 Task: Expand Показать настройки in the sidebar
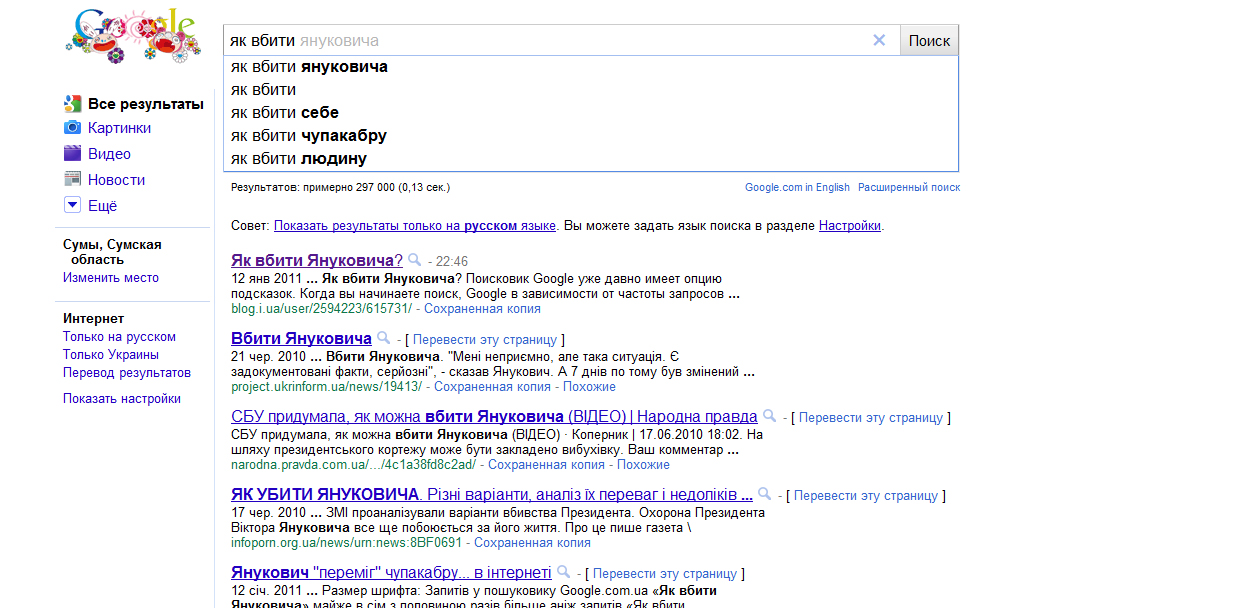[x=122, y=398]
